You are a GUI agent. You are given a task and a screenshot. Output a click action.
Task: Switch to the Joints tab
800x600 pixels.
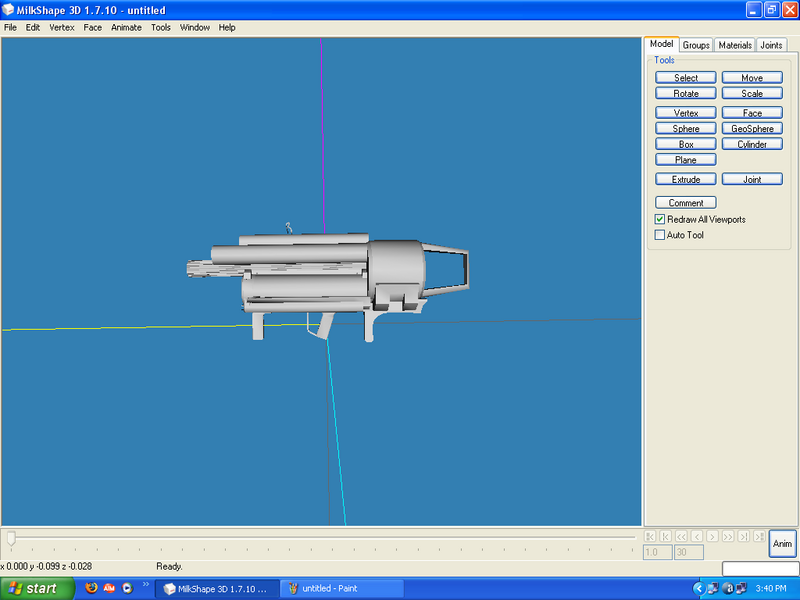coord(771,45)
